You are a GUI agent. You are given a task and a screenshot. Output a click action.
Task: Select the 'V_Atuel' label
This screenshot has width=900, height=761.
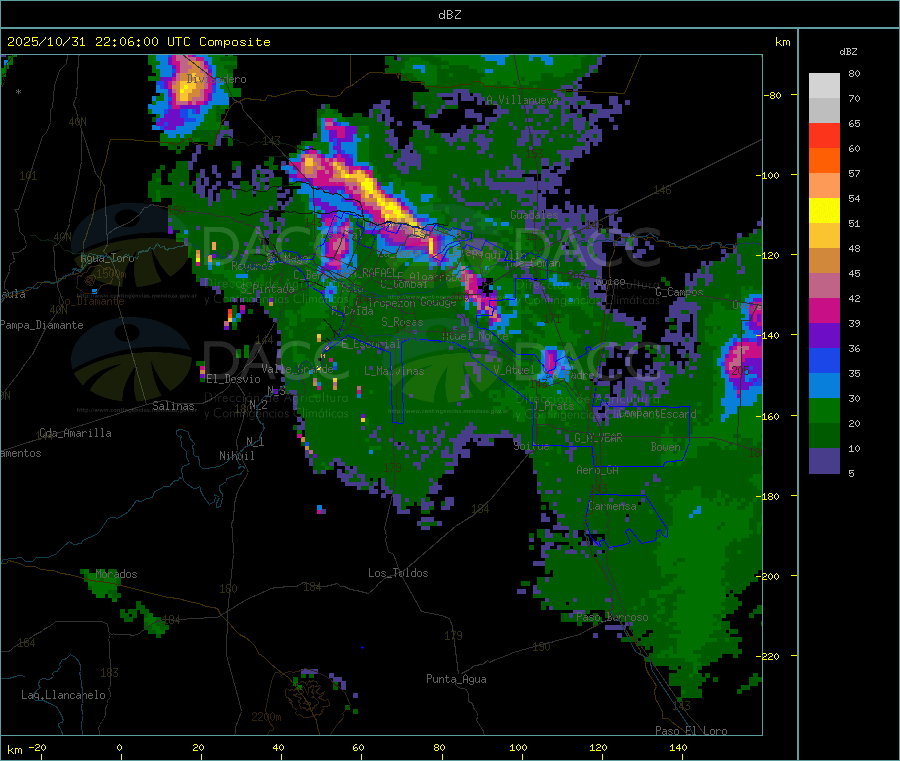tap(514, 370)
